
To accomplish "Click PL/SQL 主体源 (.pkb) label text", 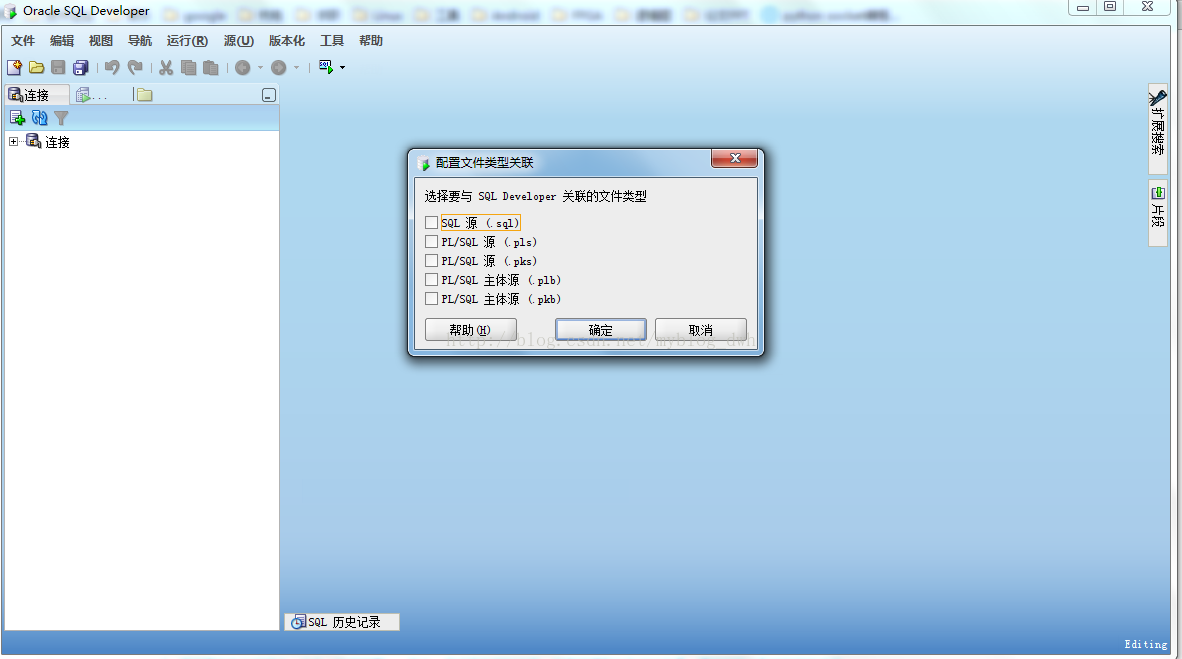I will pos(501,299).
